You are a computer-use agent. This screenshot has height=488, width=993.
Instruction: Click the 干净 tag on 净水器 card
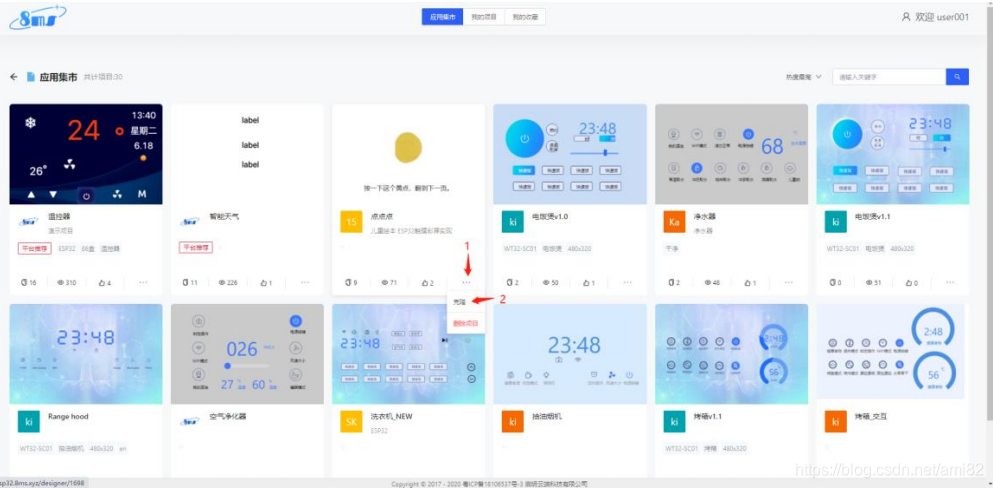click(x=673, y=248)
